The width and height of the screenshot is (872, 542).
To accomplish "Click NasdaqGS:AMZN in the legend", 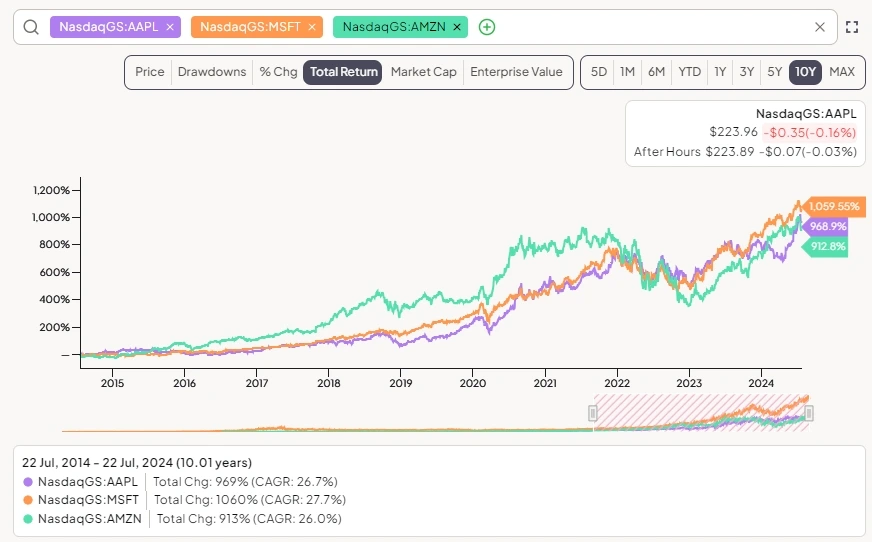I will tap(90, 519).
